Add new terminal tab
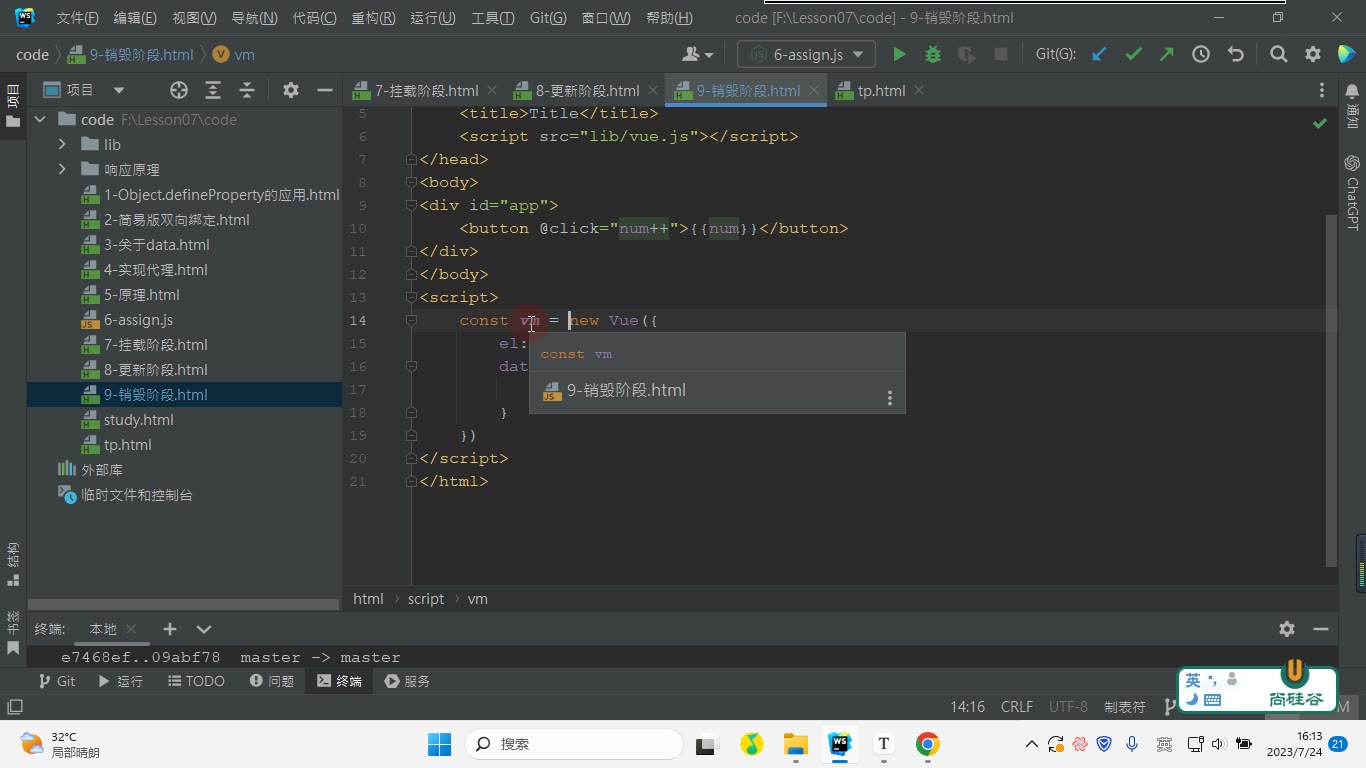The image size is (1366, 768). (170, 629)
